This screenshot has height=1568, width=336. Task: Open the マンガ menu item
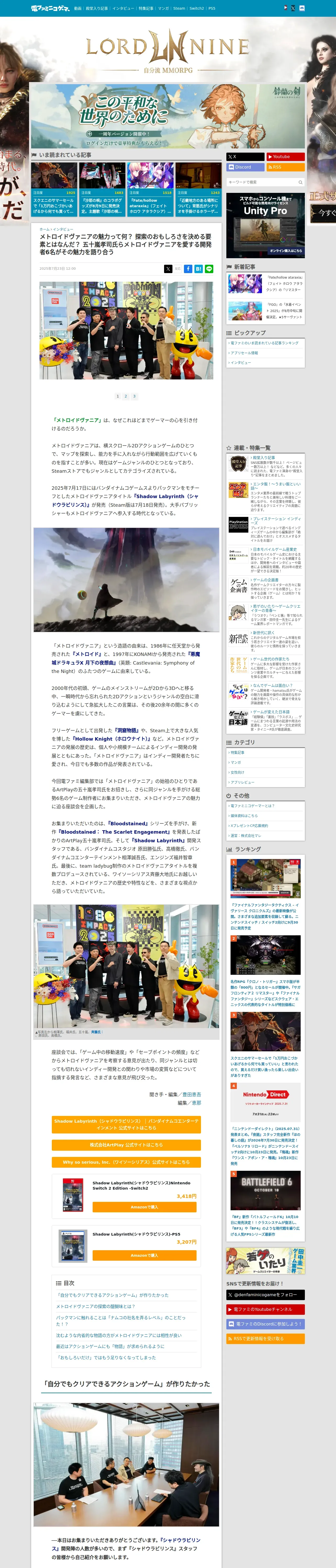click(164, 9)
